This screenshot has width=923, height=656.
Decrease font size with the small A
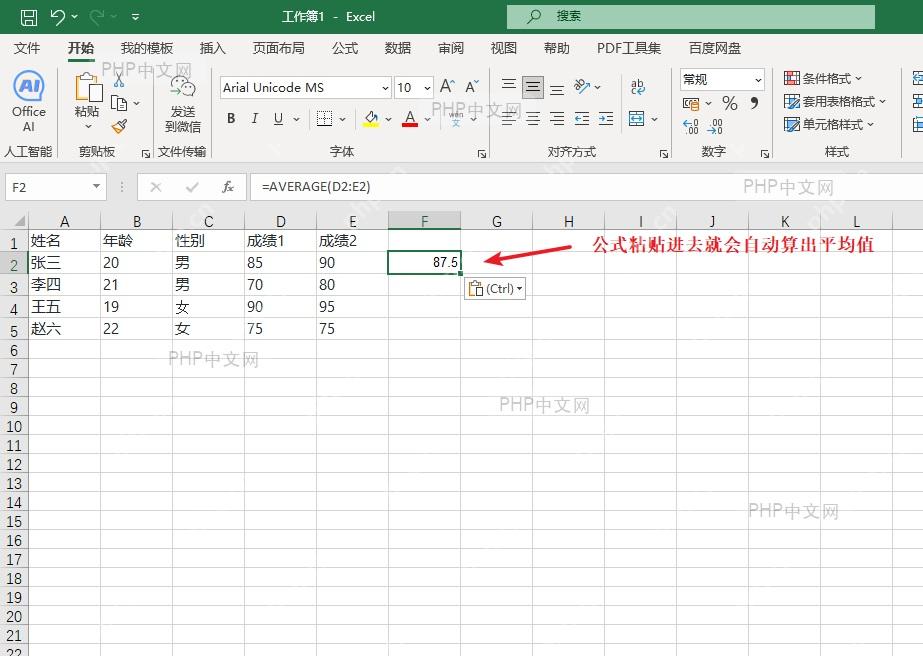pyautogui.click(x=472, y=87)
